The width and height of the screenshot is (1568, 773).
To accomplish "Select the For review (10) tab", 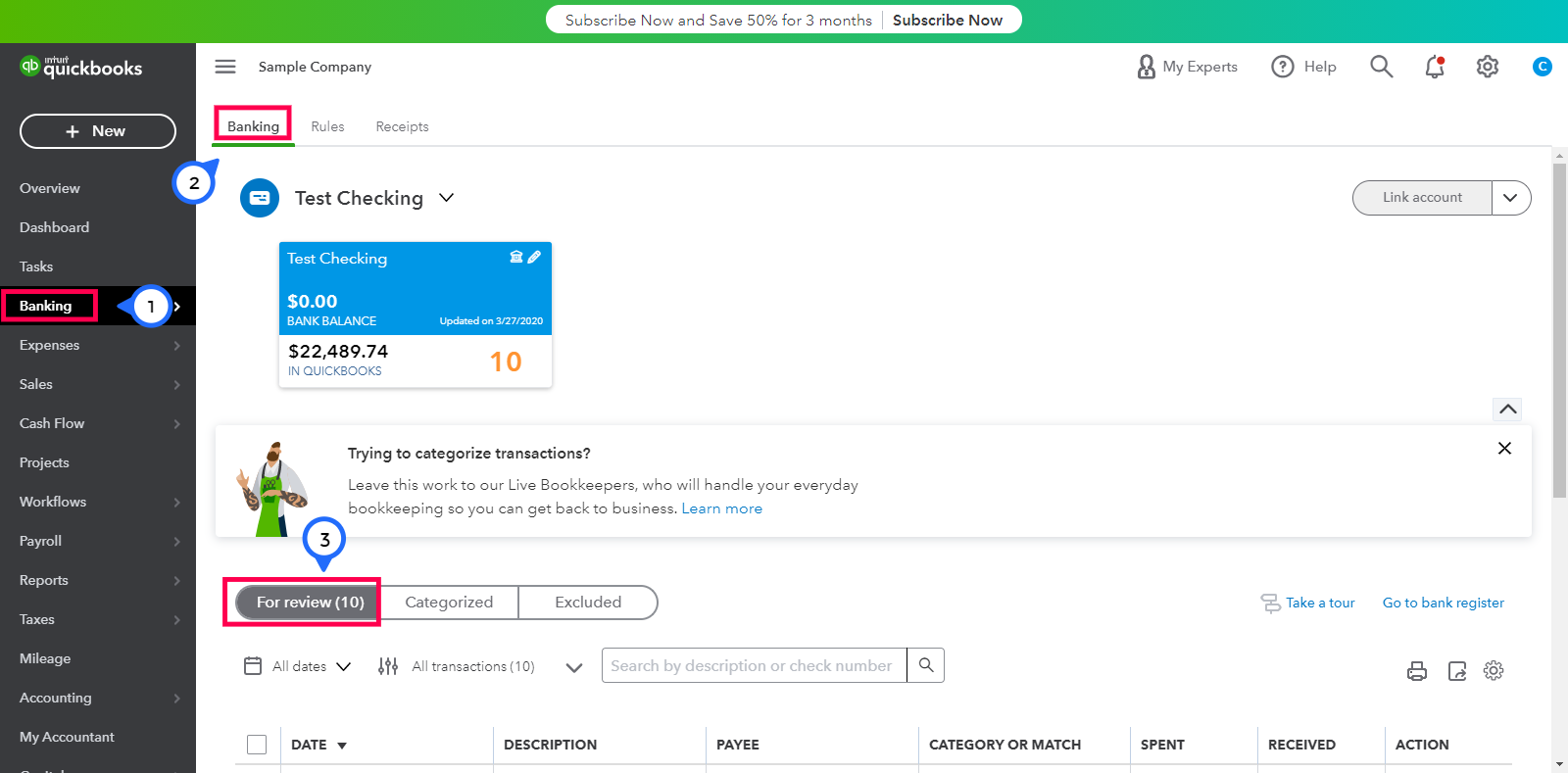I will 307,603.
